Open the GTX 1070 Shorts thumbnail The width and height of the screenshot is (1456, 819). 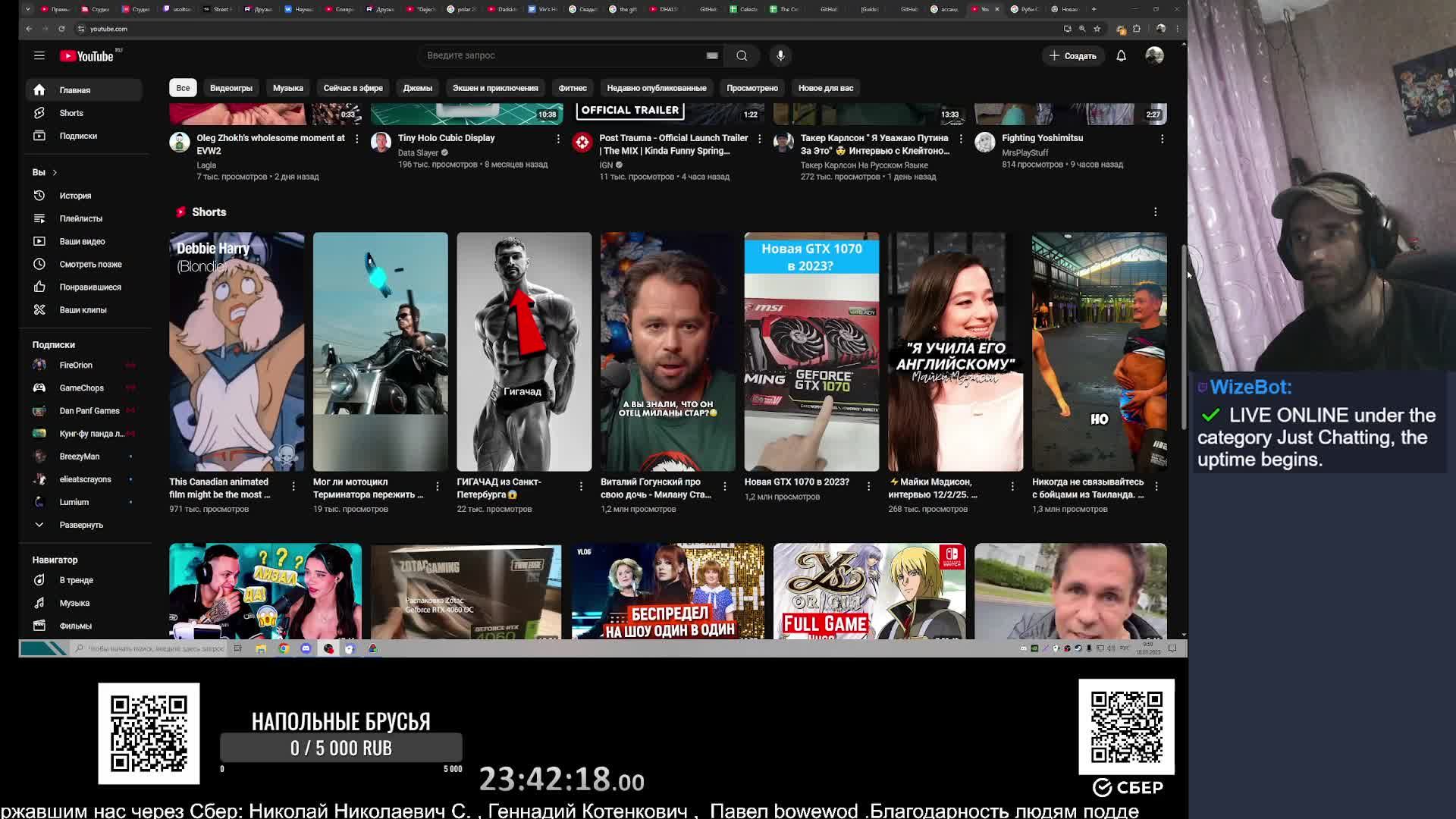click(811, 352)
